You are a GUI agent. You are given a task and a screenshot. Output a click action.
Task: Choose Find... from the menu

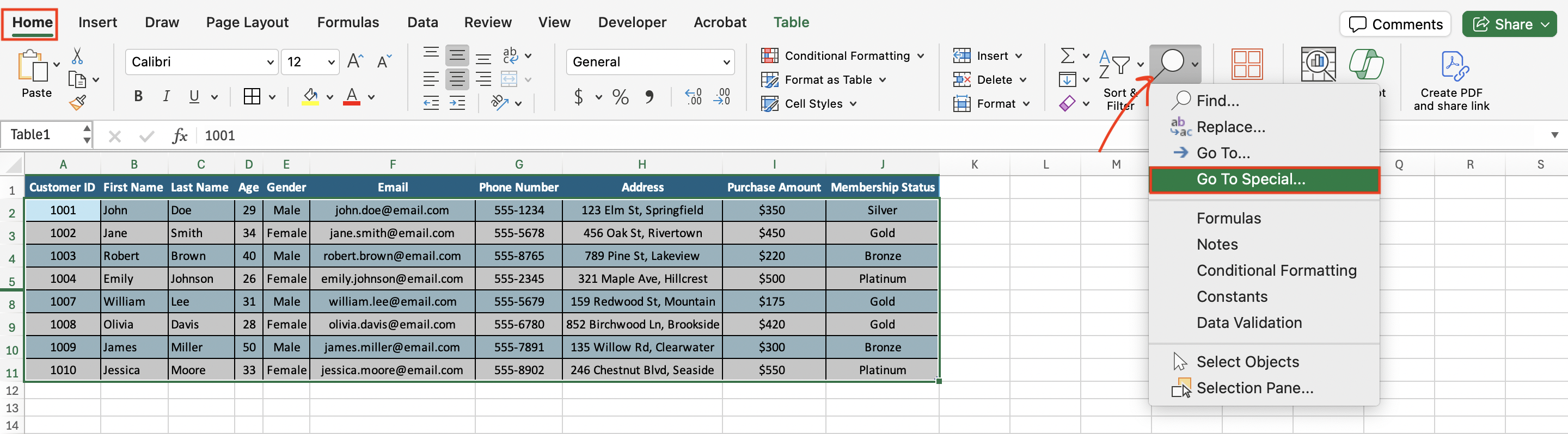tap(1264, 101)
